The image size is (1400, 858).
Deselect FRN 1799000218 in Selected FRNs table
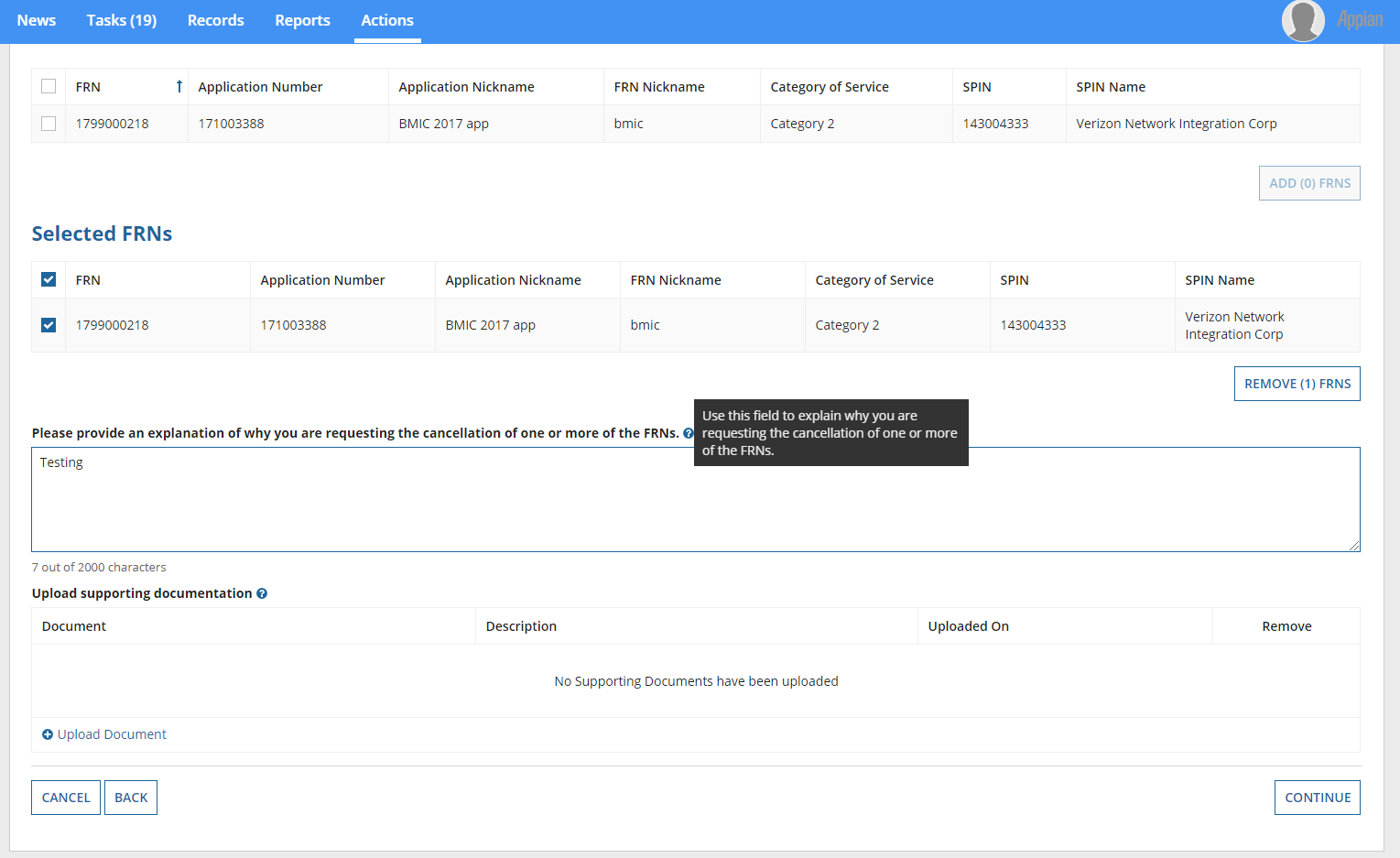[49, 325]
